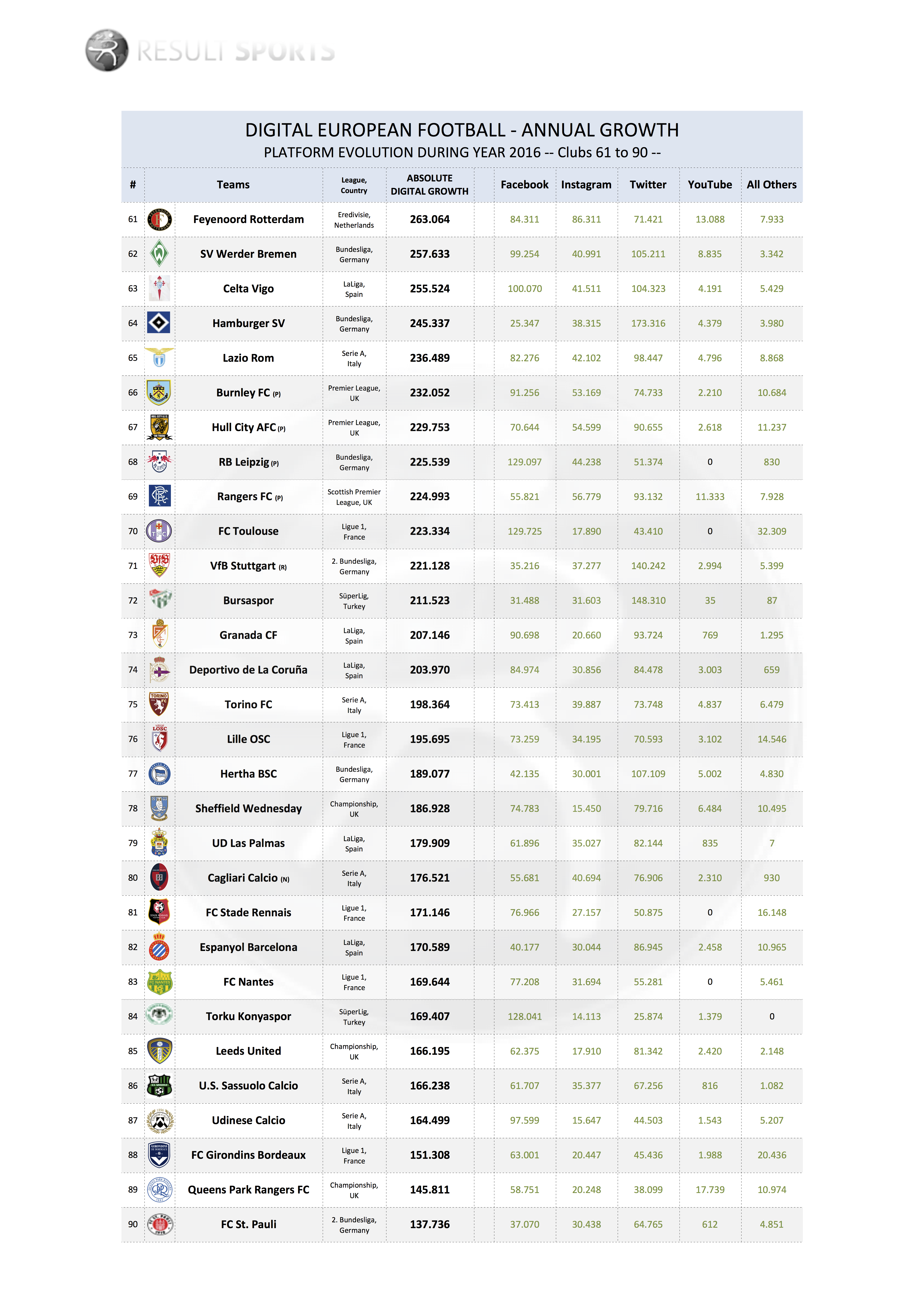Click the Torino FC bull crest
The height and width of the screenshot is (1308, 924).
click(159, 704)
